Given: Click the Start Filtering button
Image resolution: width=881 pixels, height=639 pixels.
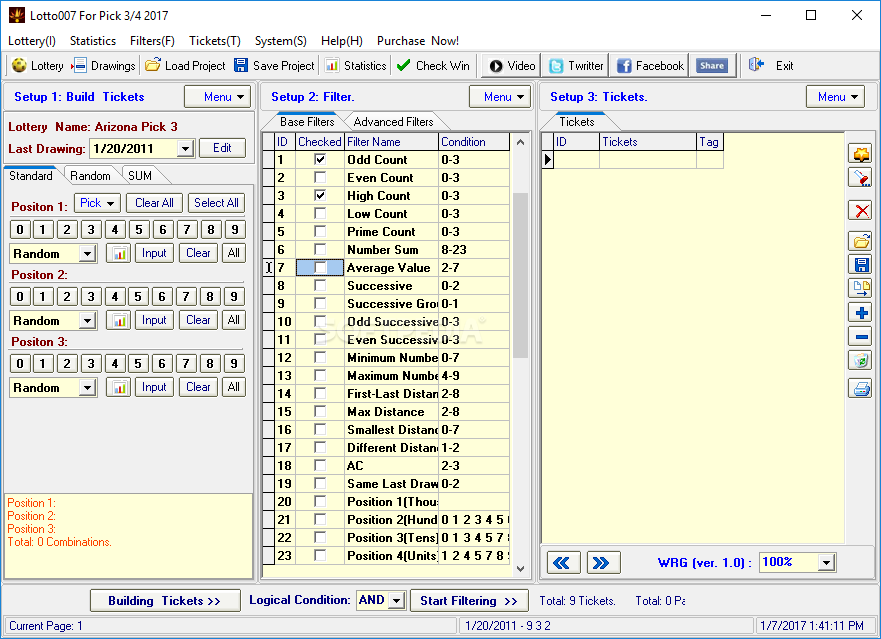Looking at the screenshot, I should pyautogui.click(x=469, y=601).
